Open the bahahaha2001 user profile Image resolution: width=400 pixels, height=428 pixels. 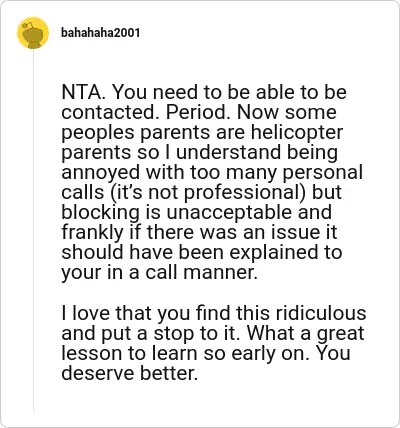tap(100, 33)
